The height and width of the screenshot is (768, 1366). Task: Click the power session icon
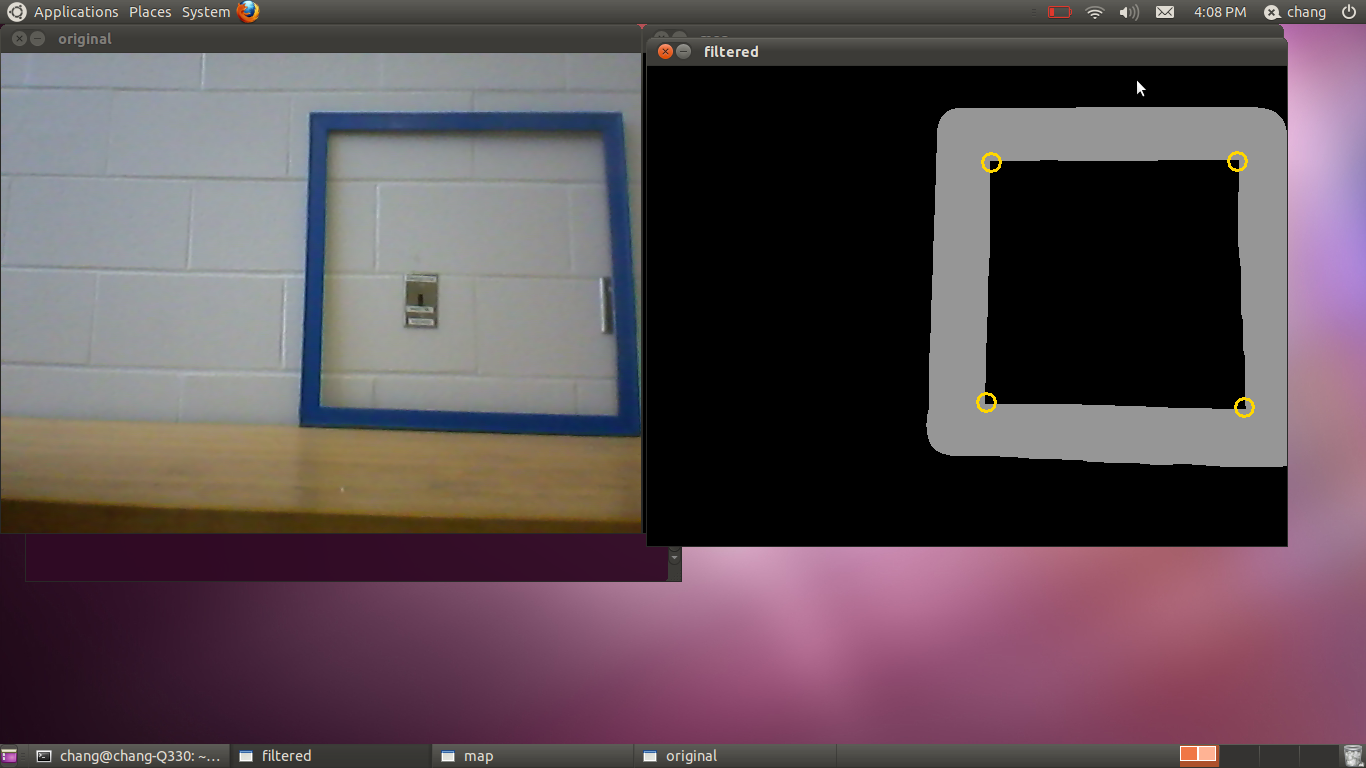coord(1349,12)
